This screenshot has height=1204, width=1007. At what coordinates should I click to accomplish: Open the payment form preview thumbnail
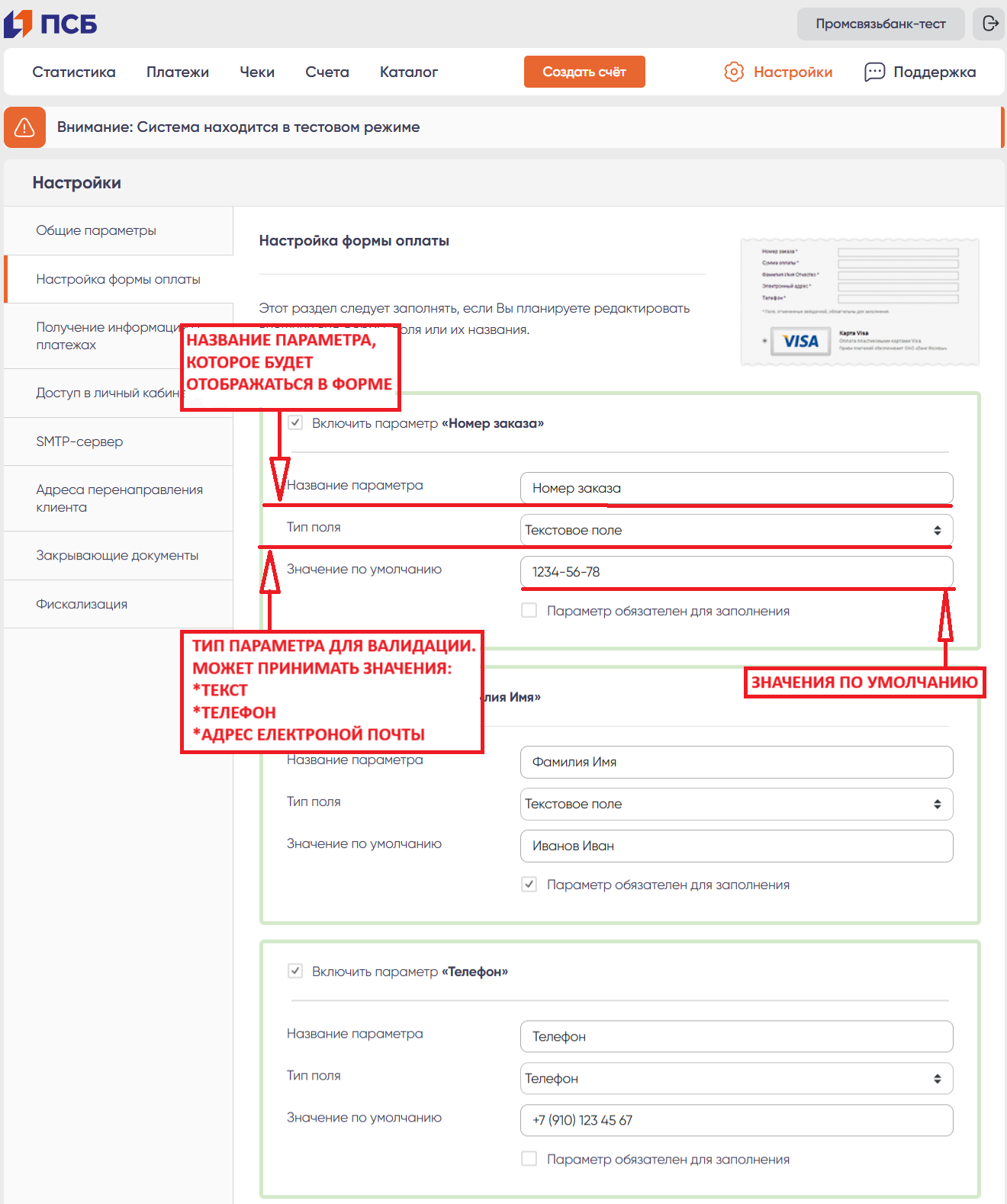click(x=860, y=302)
